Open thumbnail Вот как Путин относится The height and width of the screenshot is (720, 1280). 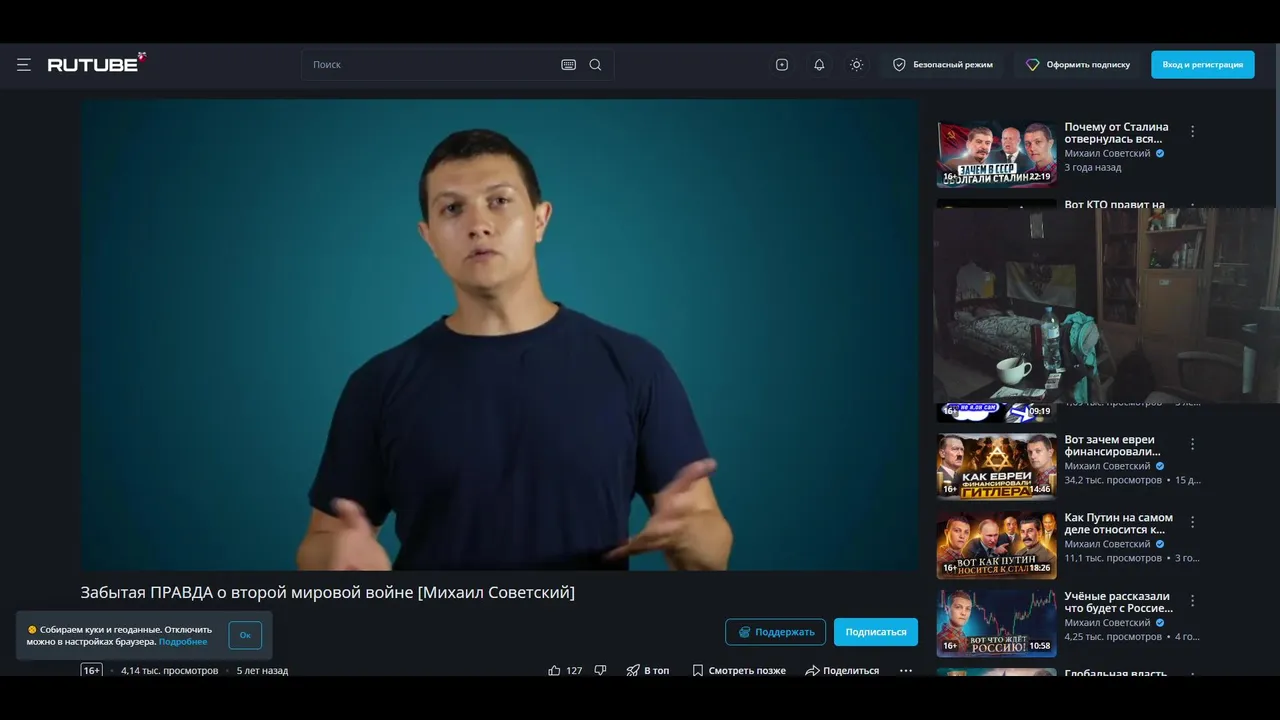(996, 545)
